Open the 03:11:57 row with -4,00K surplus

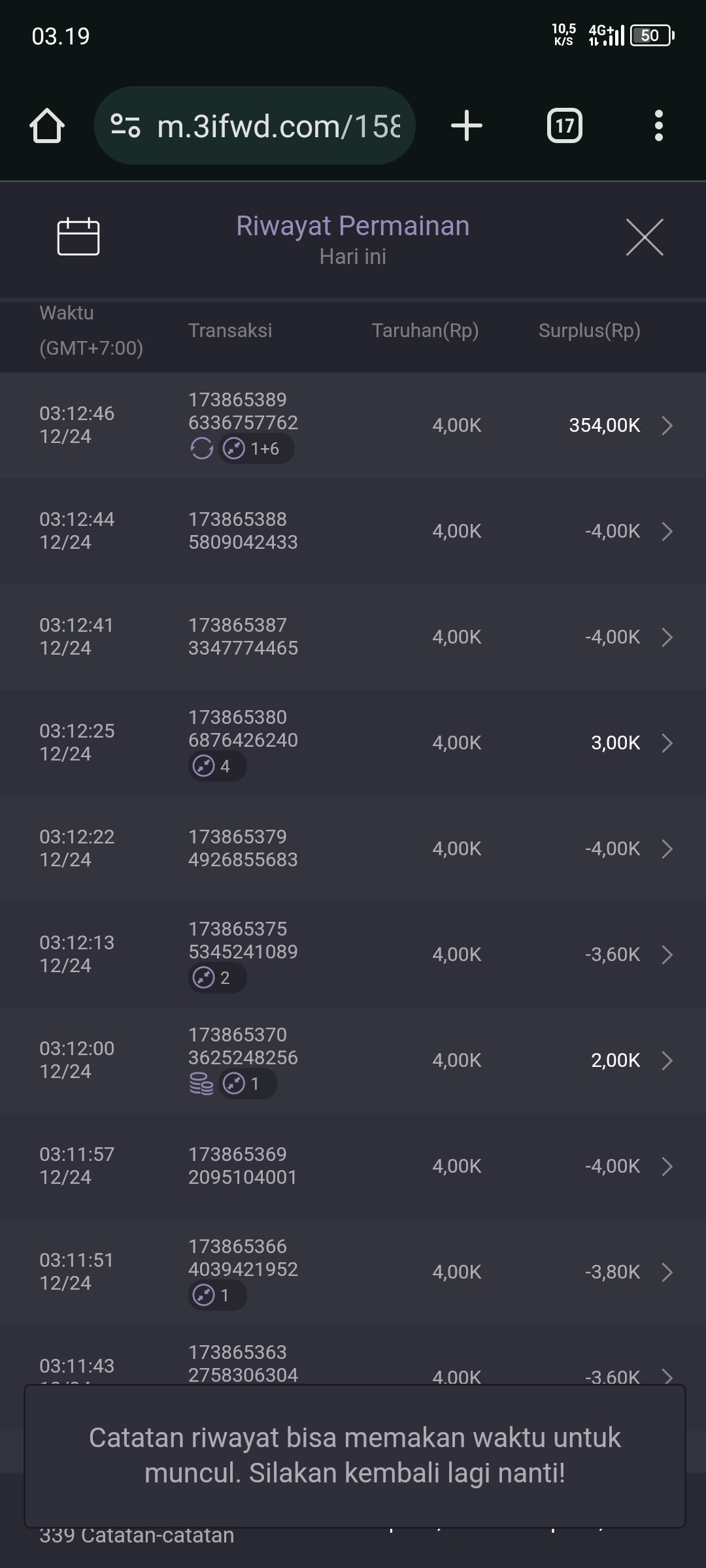tap(667, 1166)
